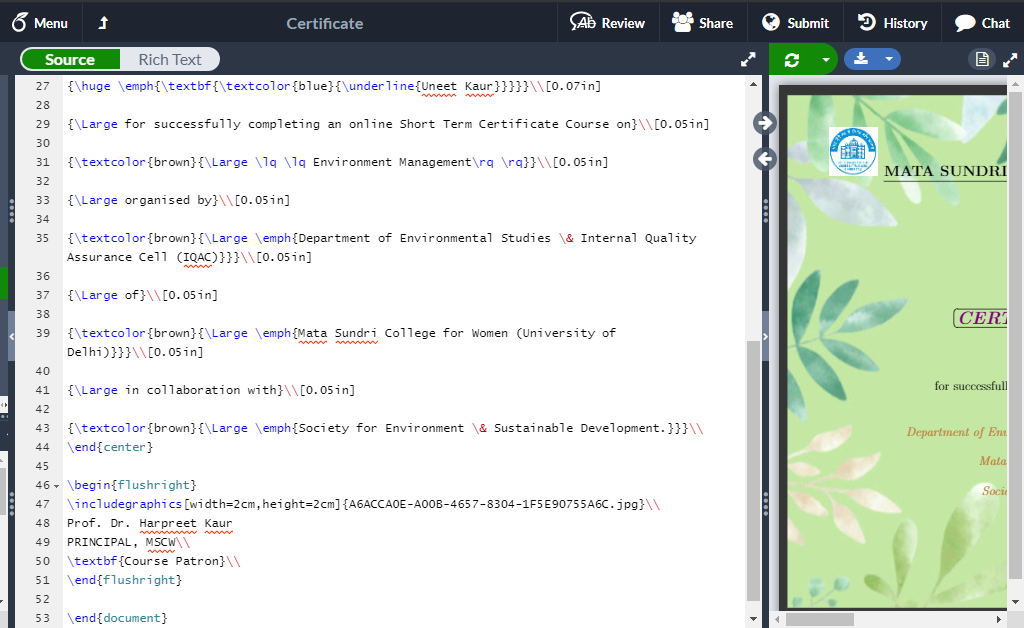Viewport: 1024px width, 628px height.
Task: Click 'Short Term Certificate Course' on line 29
Action: tap(504, 124)
